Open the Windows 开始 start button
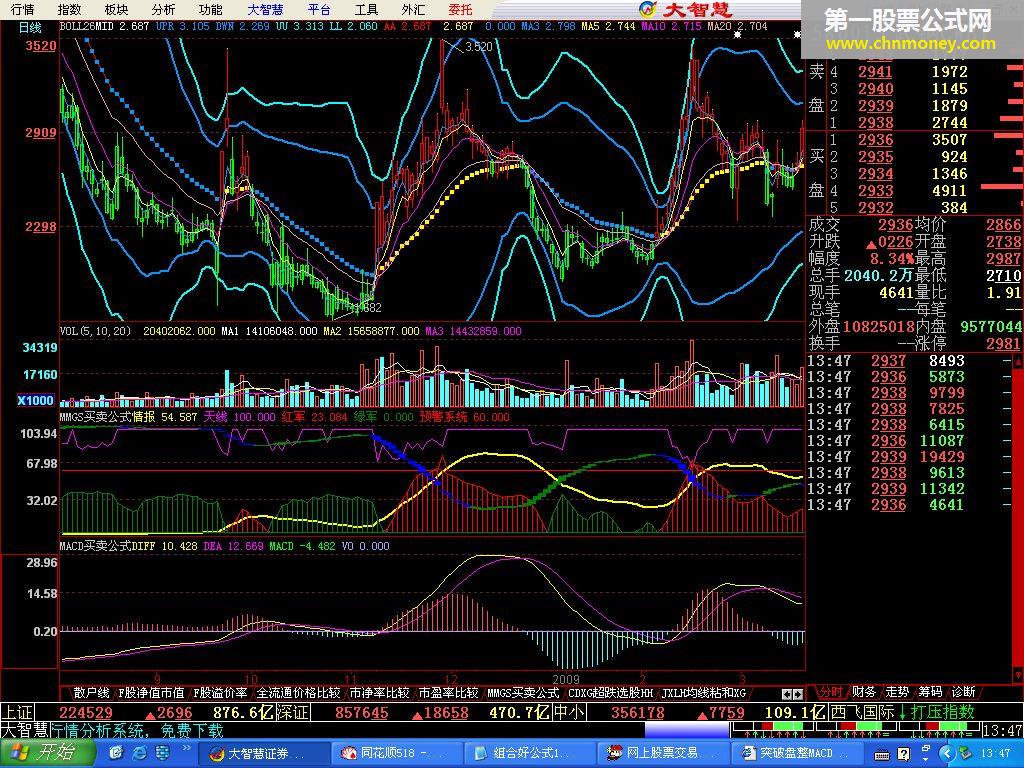The image size is (1024, 768). 47,754
